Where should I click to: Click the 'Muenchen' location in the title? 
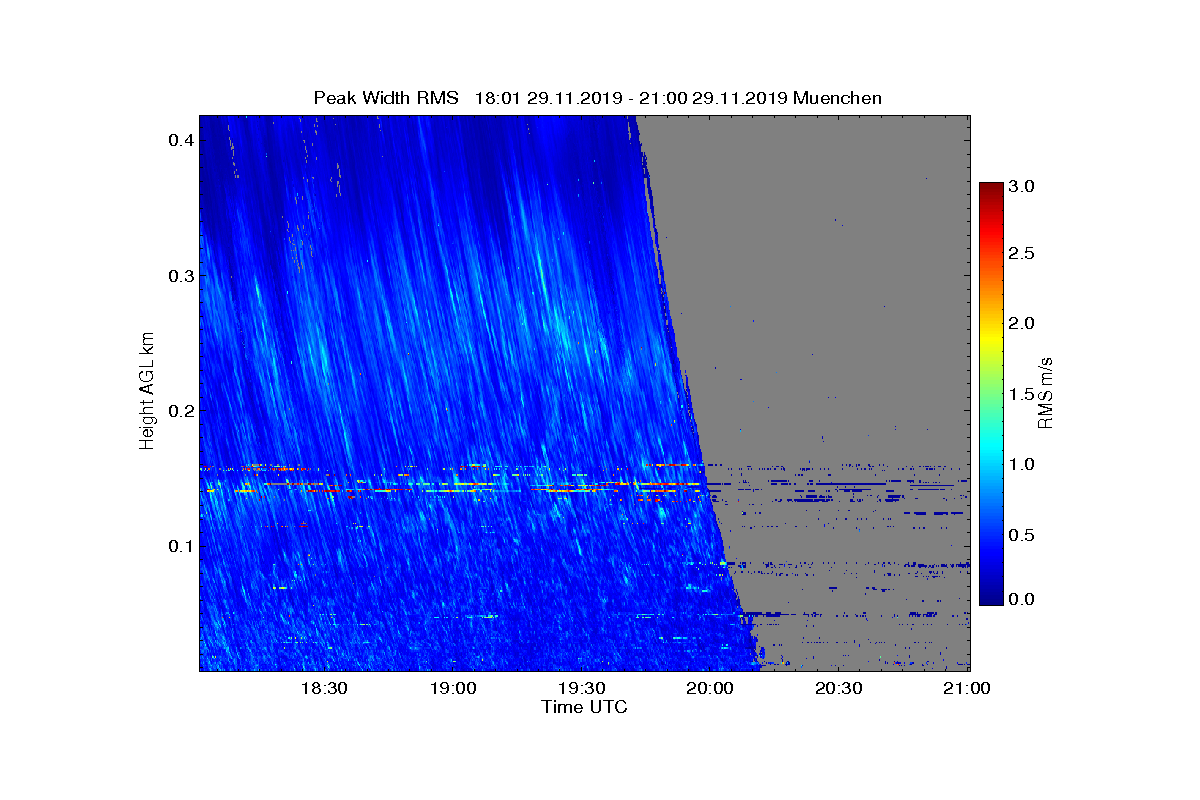837,98
